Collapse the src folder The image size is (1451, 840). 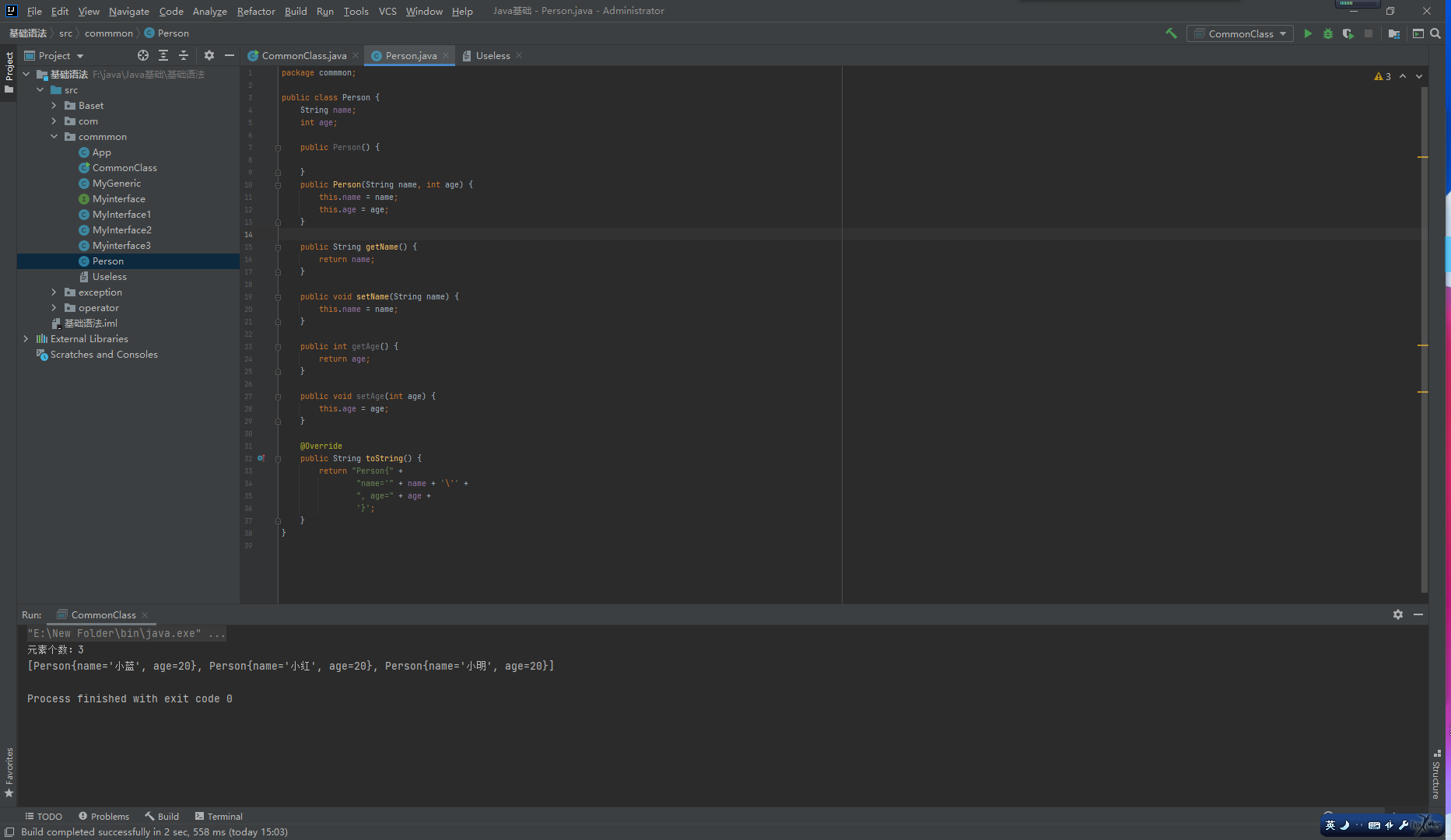[x=40, y=89]
